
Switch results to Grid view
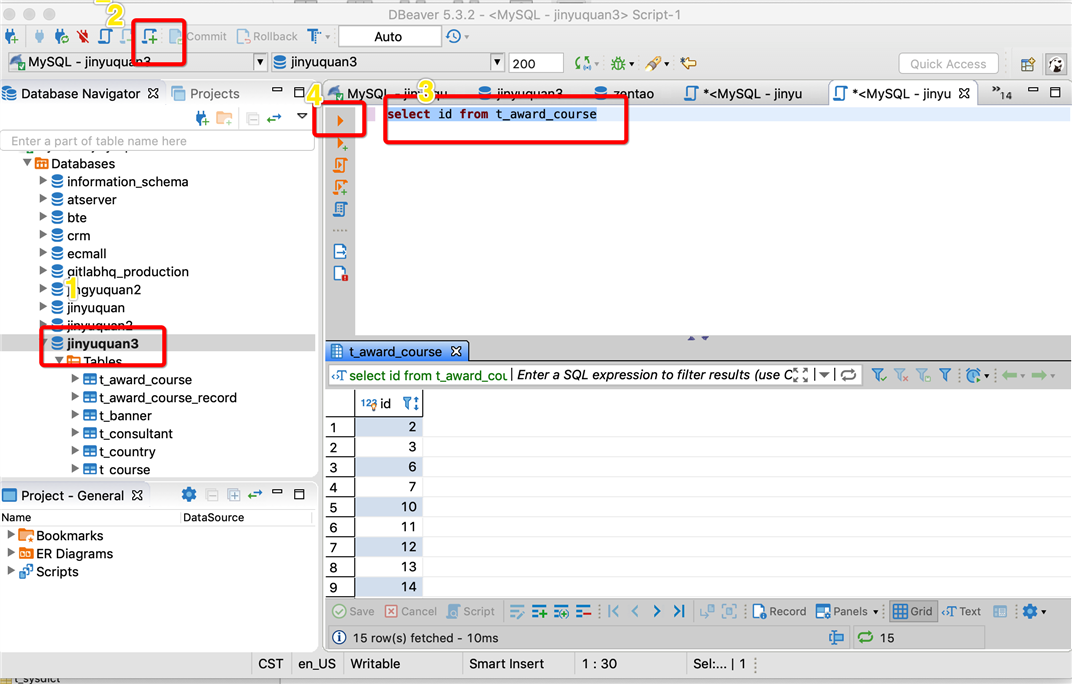point(913,611)
